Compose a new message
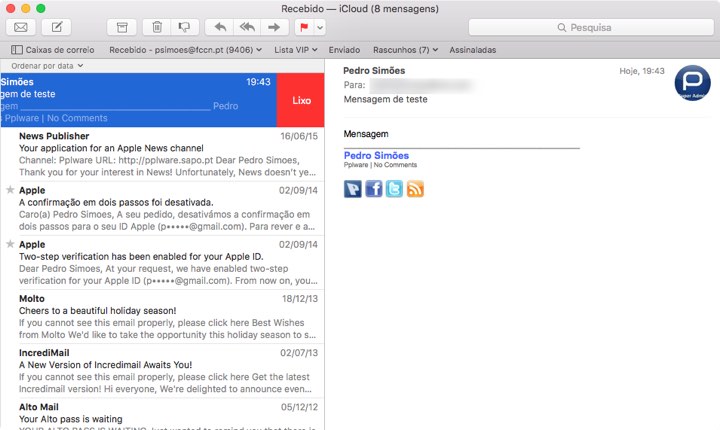The height and width of the screenshot is (430, 720). click(56, 28)
